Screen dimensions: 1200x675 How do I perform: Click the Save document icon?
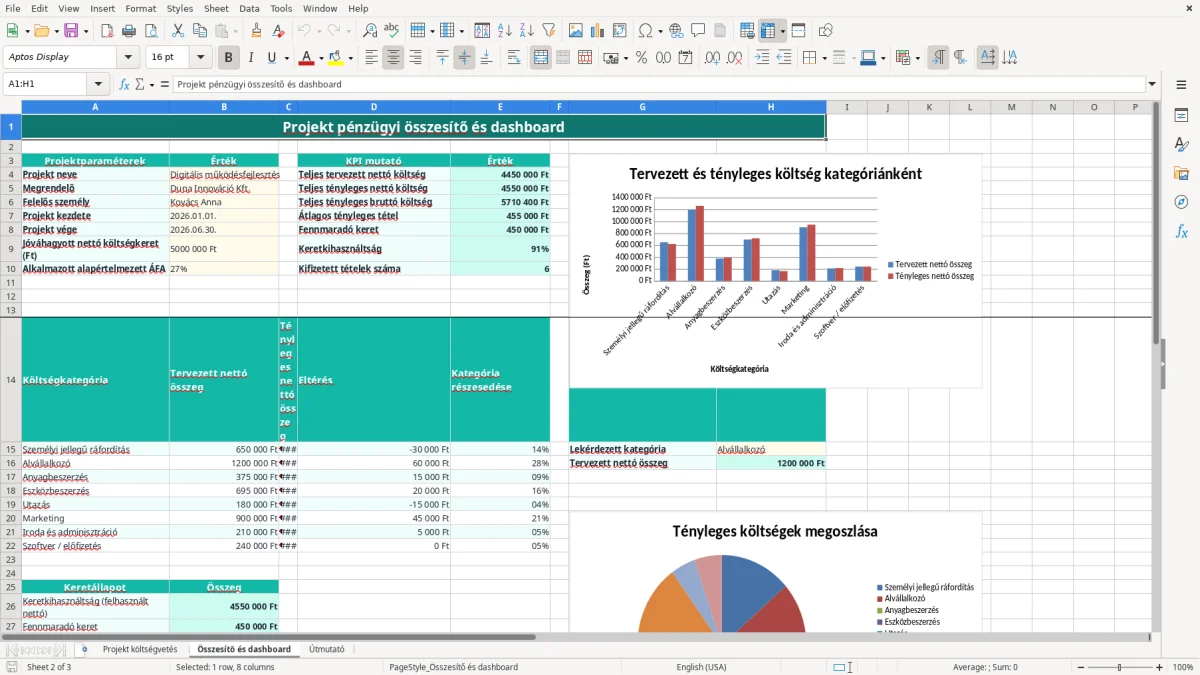coord(71,31)
